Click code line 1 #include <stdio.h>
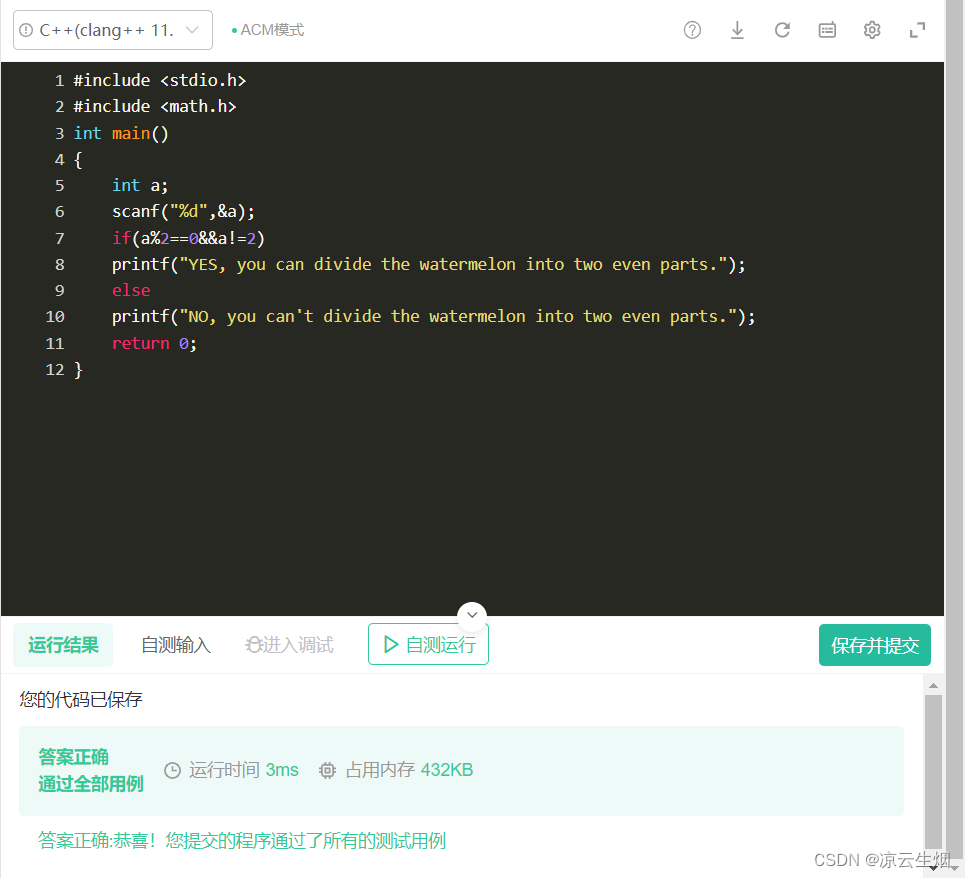965x878 pixels. [x=159, y=81]
